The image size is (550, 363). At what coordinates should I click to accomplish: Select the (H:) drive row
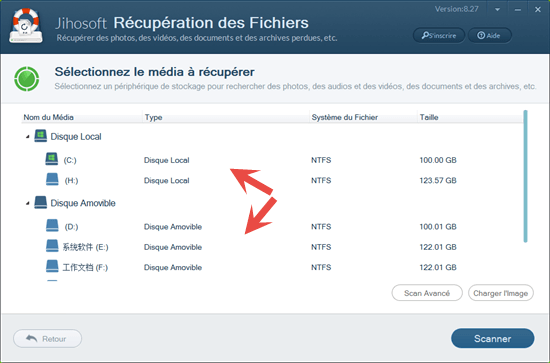272,180
